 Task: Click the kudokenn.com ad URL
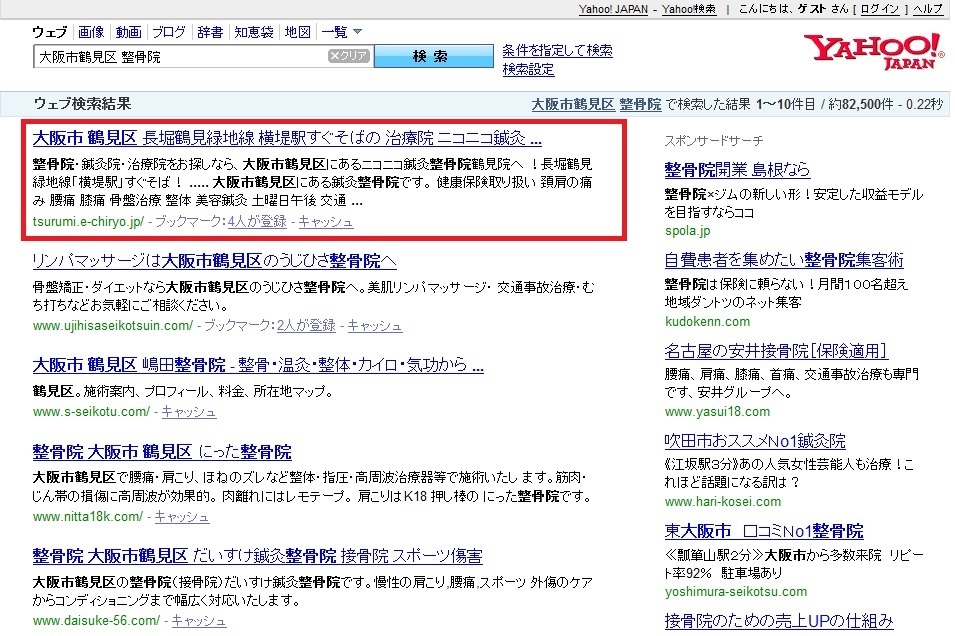[x=708, y=322]
